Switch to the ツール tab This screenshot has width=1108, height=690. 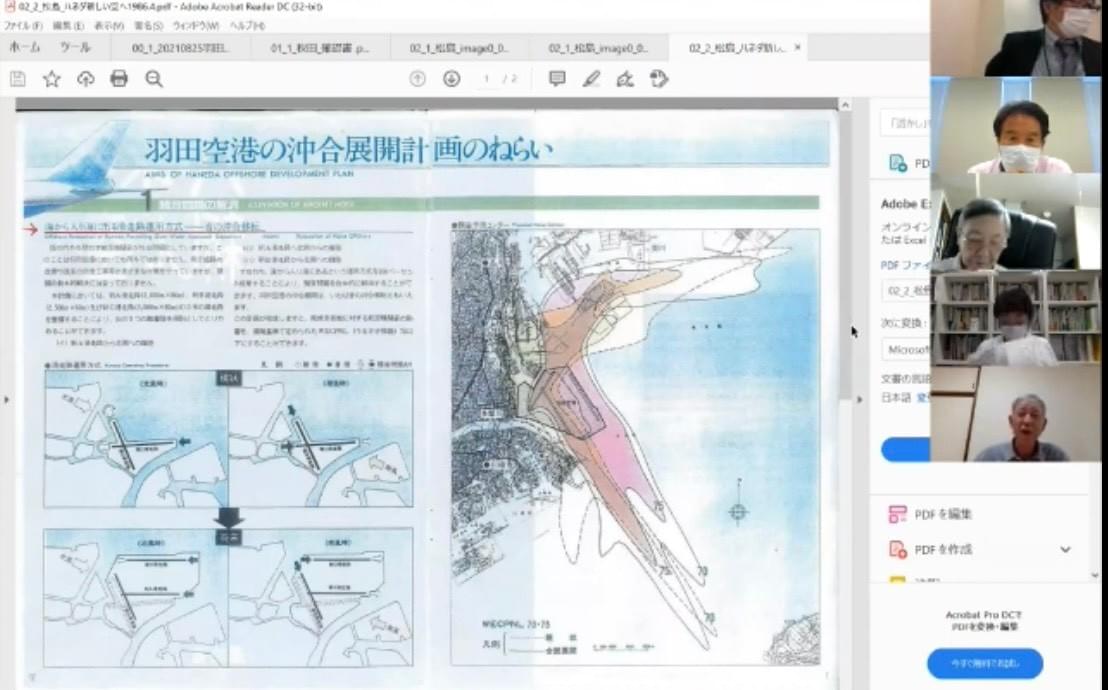point(75,47)
